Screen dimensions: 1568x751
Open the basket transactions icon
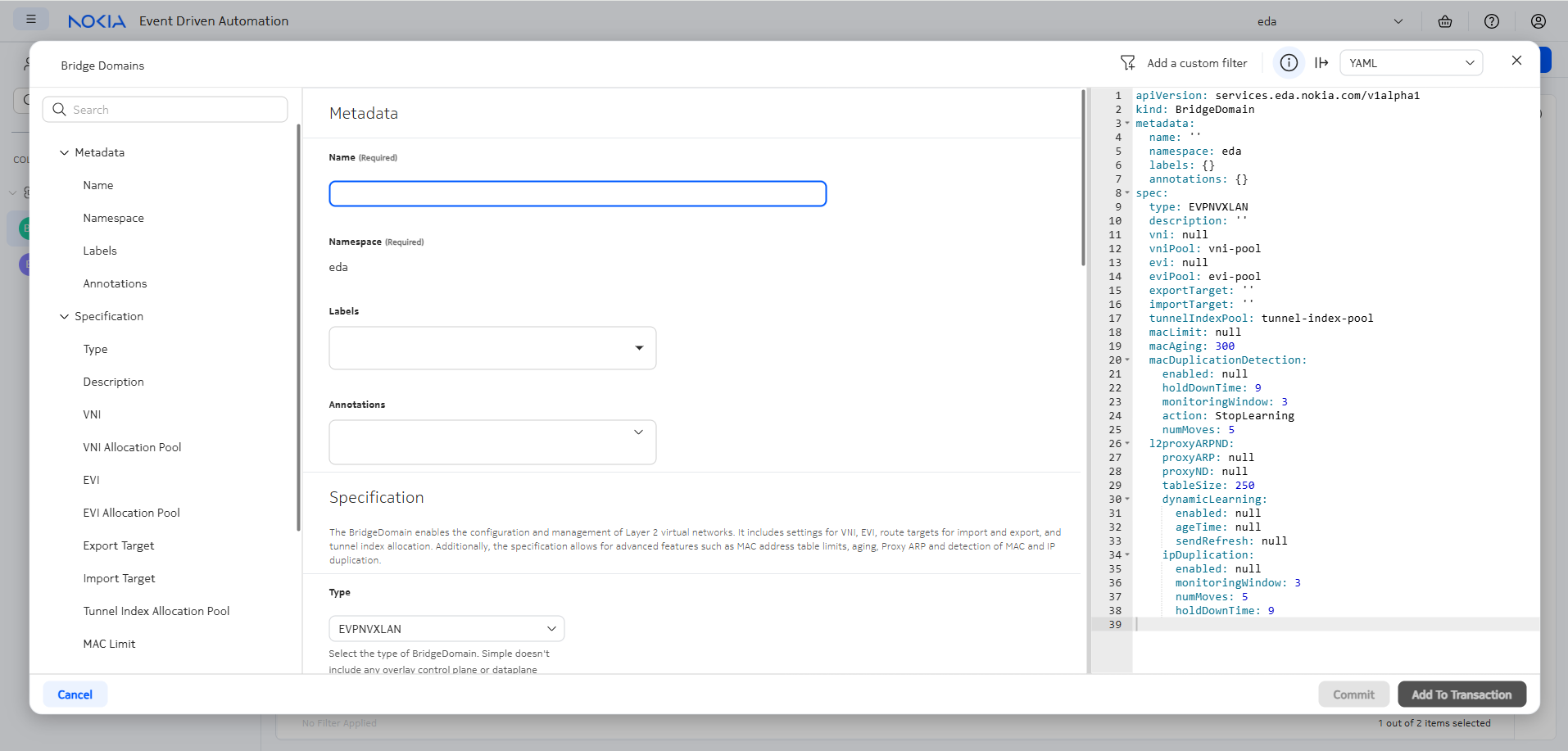point(1445,21)
